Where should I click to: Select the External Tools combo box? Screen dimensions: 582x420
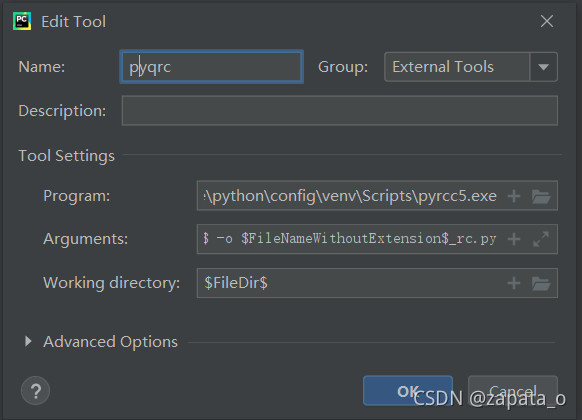[x=471, y=67]
